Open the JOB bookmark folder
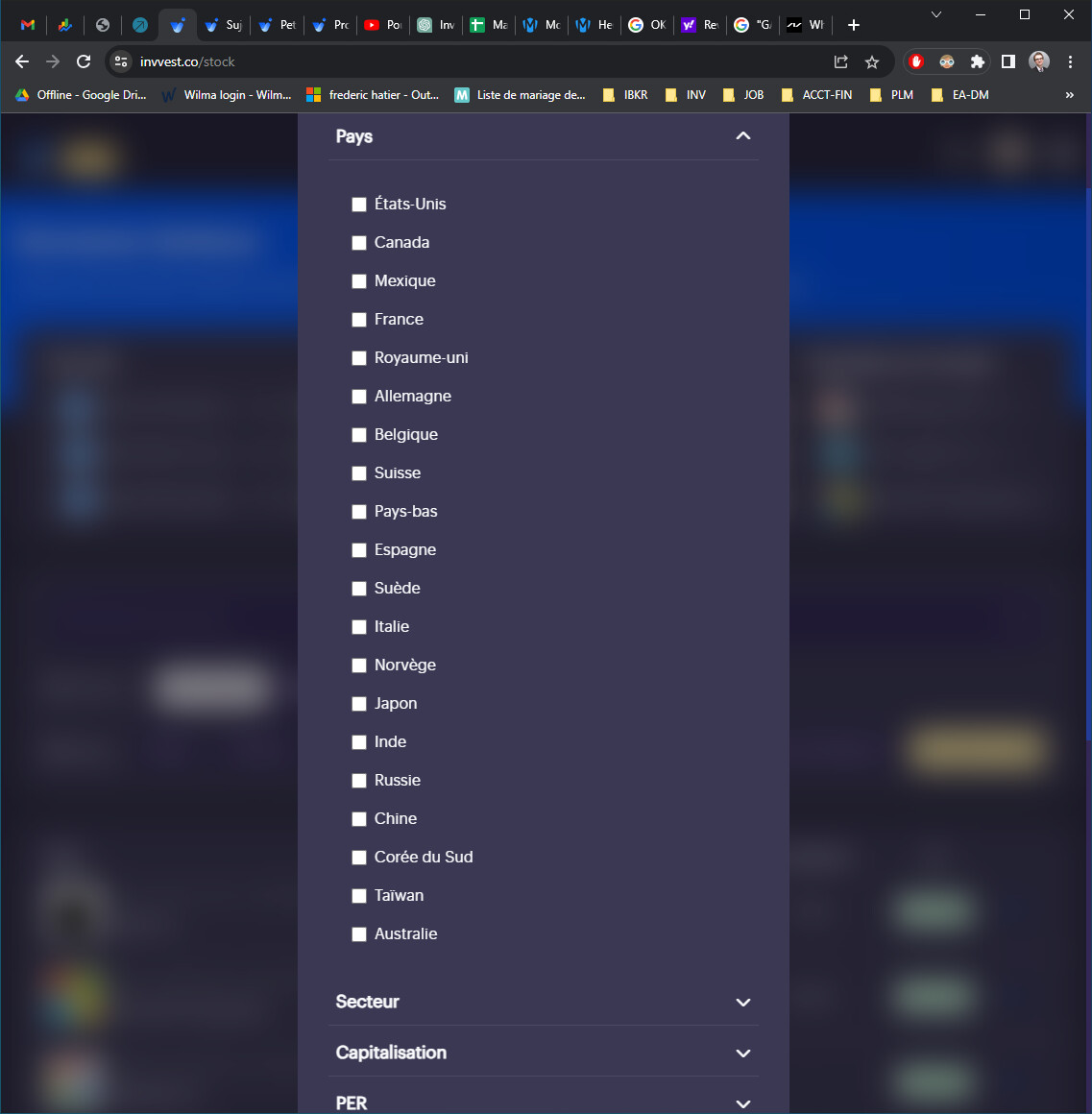The height and width of the screenshot is (1114, 1092). point(744,95)
